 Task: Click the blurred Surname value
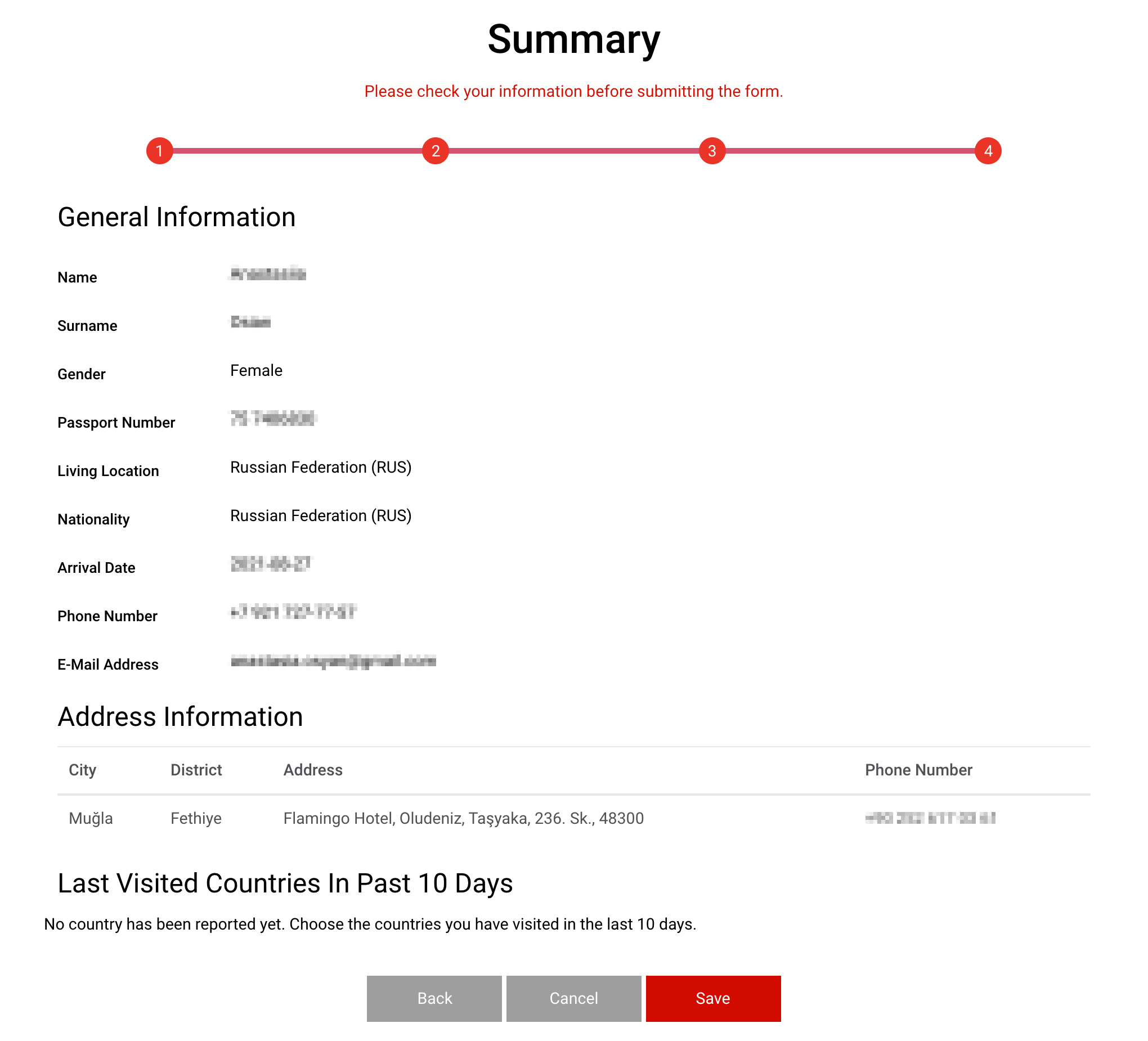tap(250, 322)
